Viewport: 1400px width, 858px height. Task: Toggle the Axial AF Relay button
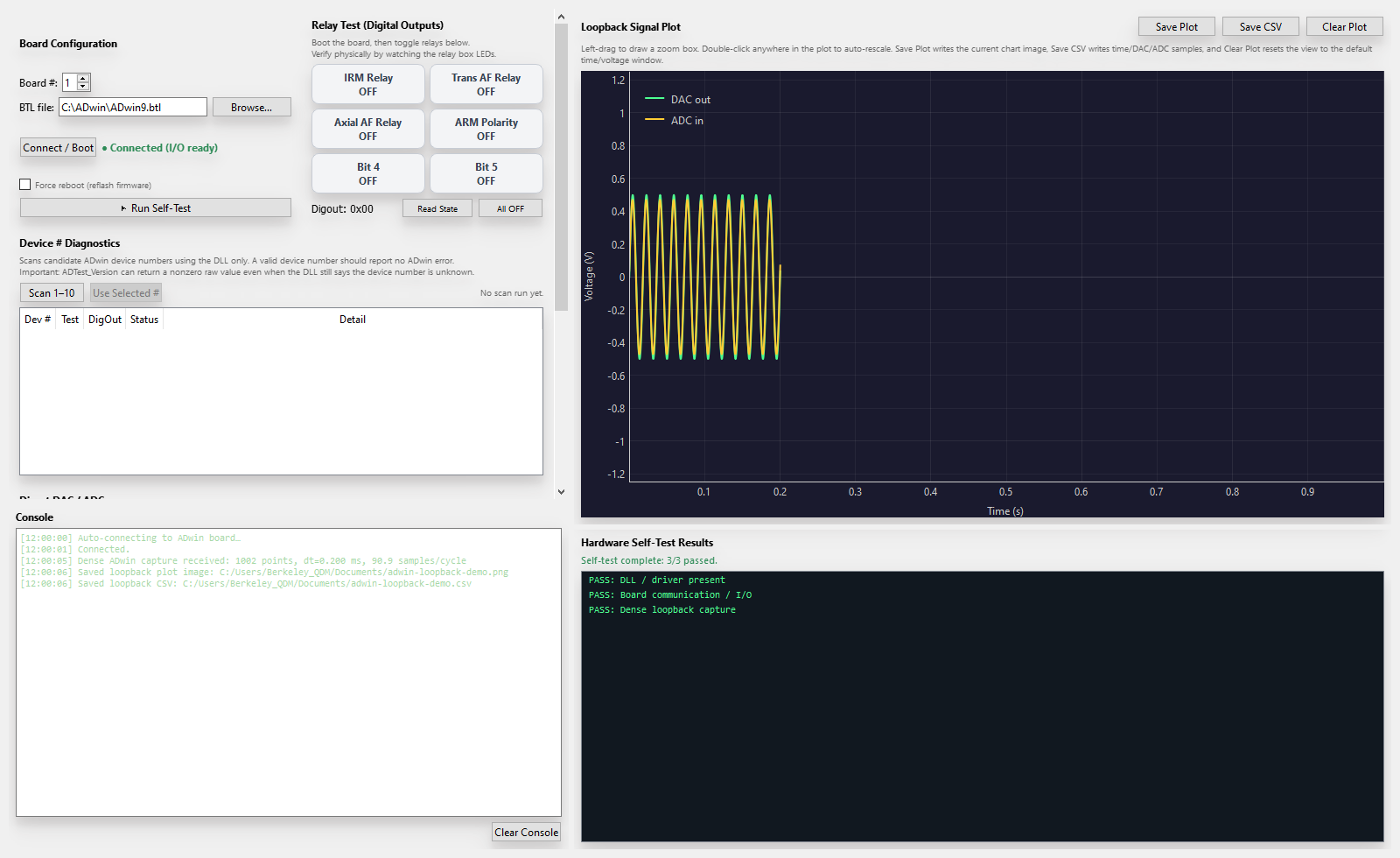pos(368,129)
